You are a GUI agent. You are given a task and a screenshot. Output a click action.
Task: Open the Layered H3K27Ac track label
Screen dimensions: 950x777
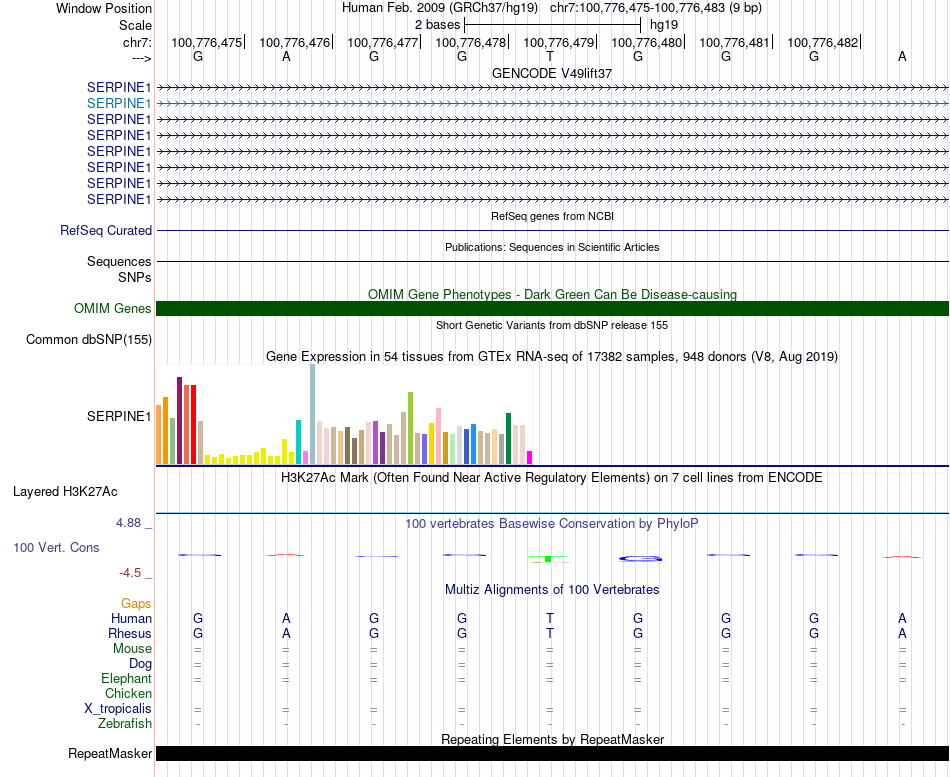[x=65, y=492]
